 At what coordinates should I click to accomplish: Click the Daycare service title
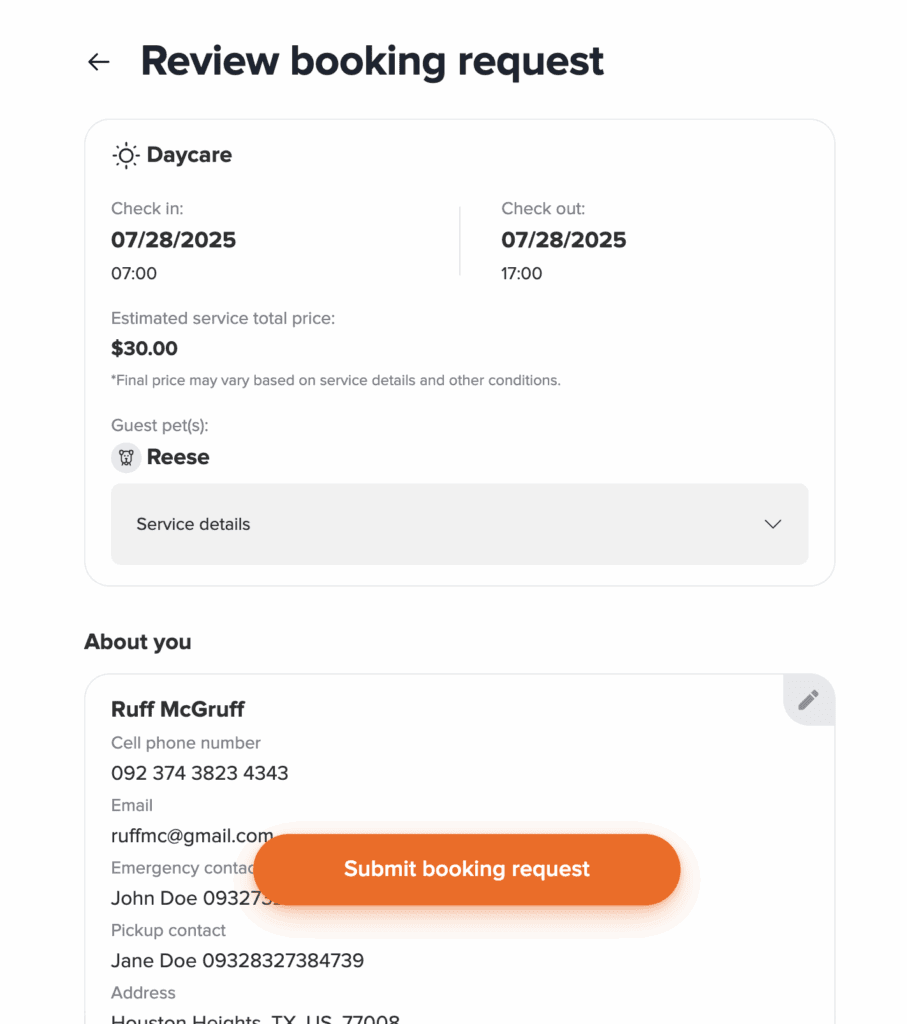click(189, 155)
